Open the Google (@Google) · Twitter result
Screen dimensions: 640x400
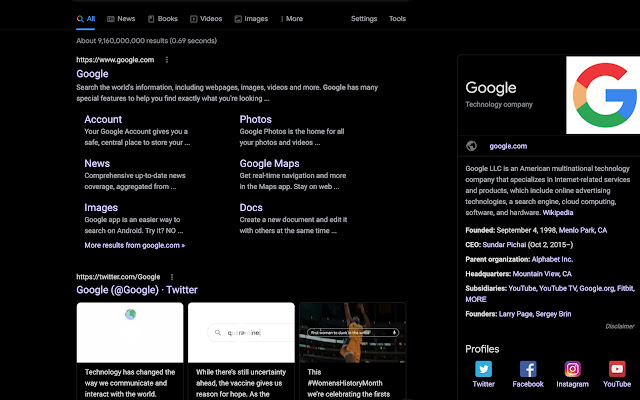click(x=137, y=290)
